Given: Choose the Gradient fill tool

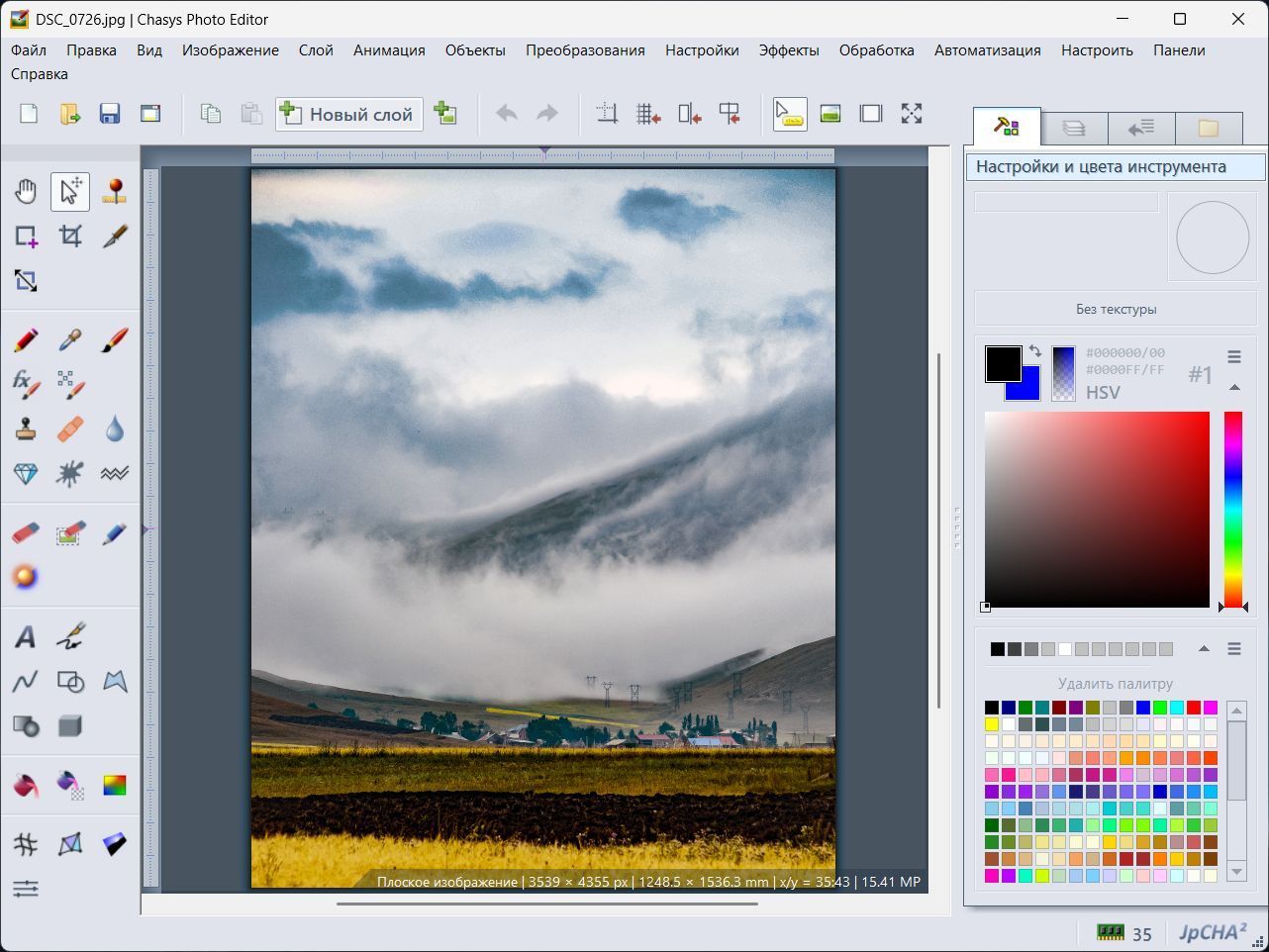Looking at the screenshot, I should click(x=115, y=785).
